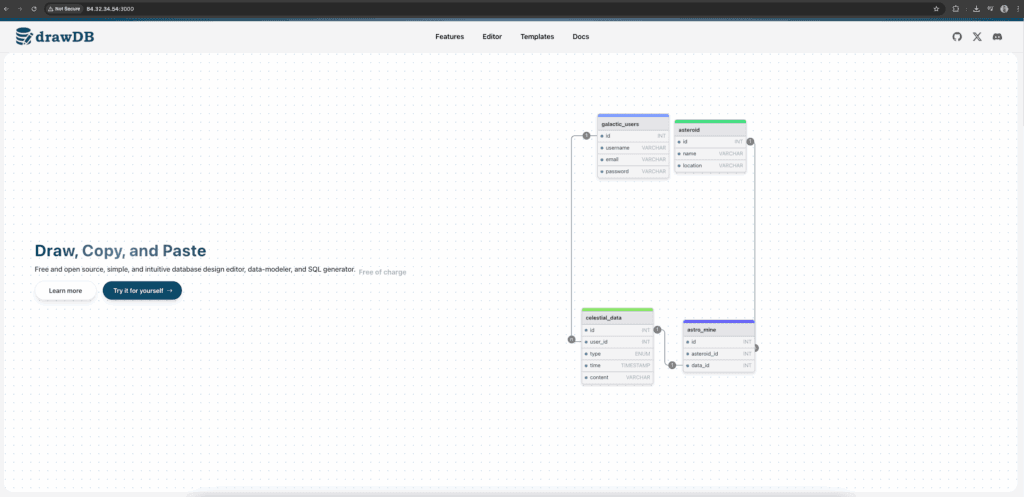Open the media control icon in browser toolbar
Image resolution: width=1024 pixels, height=497 pixels.
[x=990, y=9]
